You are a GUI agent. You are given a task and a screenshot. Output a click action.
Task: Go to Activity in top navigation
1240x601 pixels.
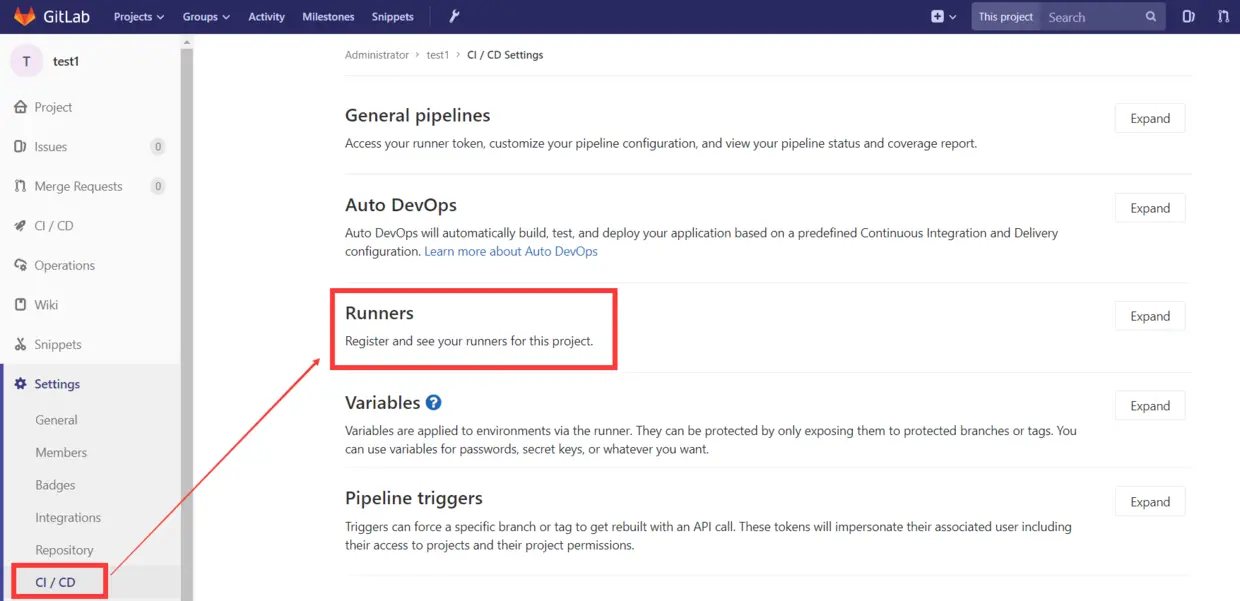pyautogui.click(x=266, y=17)
